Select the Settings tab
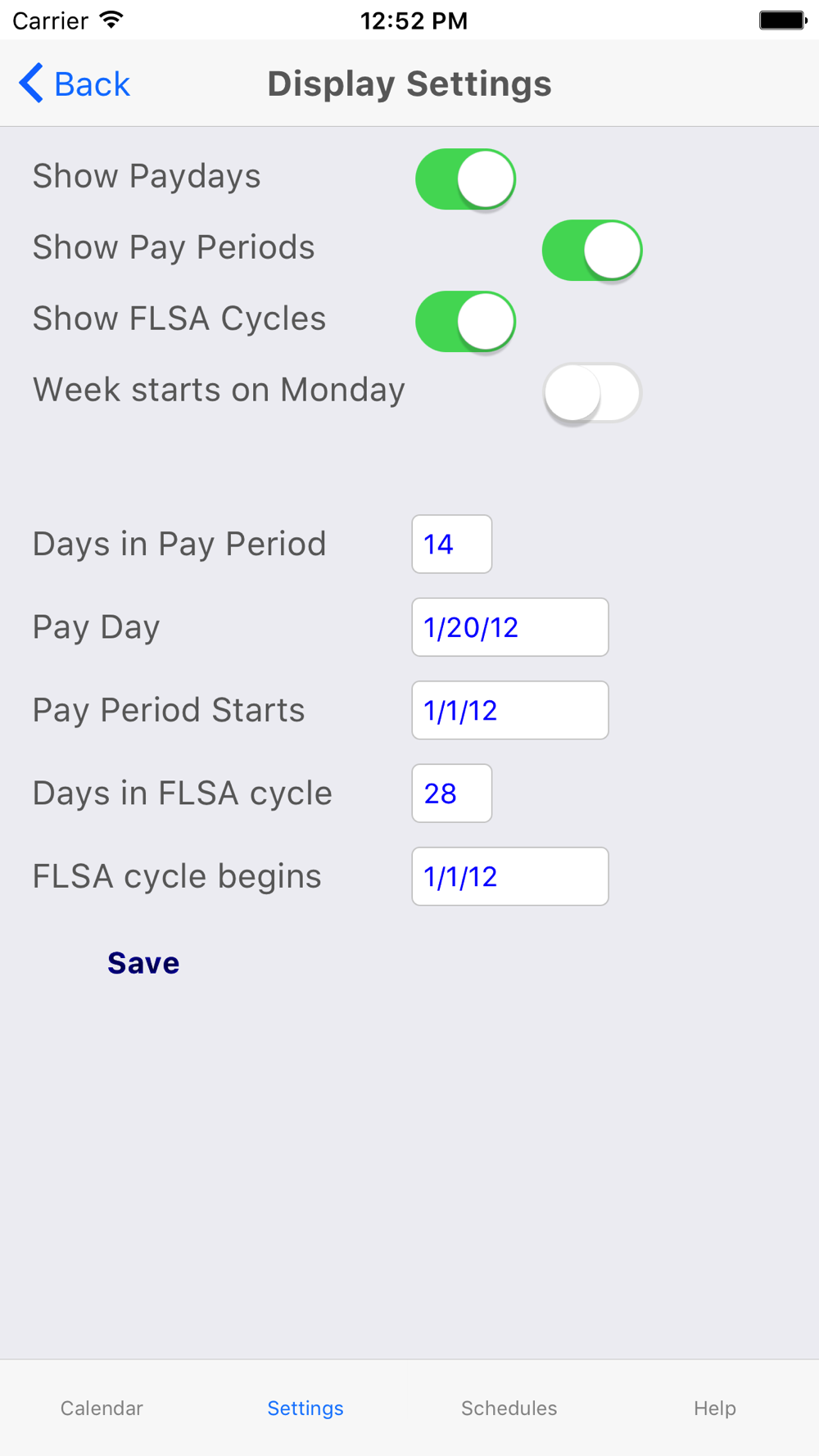 [x=305, y=1408]
